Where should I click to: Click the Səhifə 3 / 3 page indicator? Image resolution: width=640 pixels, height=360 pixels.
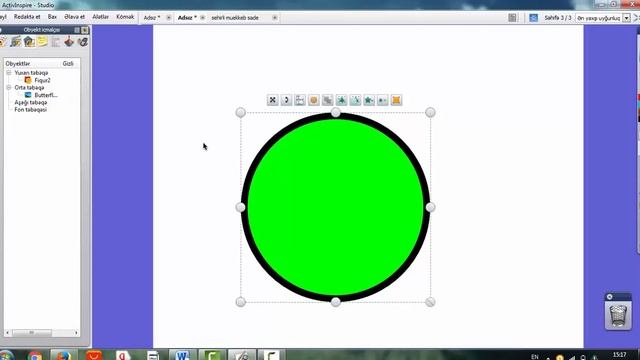558,18
